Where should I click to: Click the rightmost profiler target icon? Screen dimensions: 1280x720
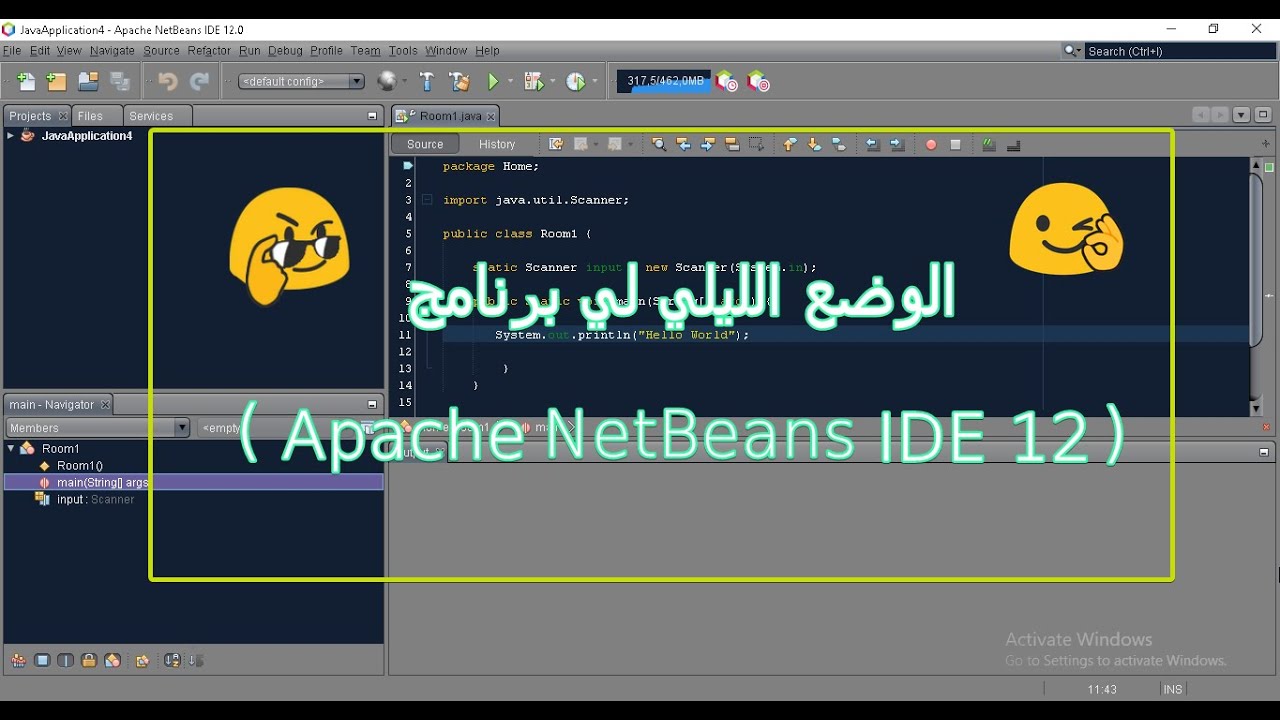(x=759, y=82)
